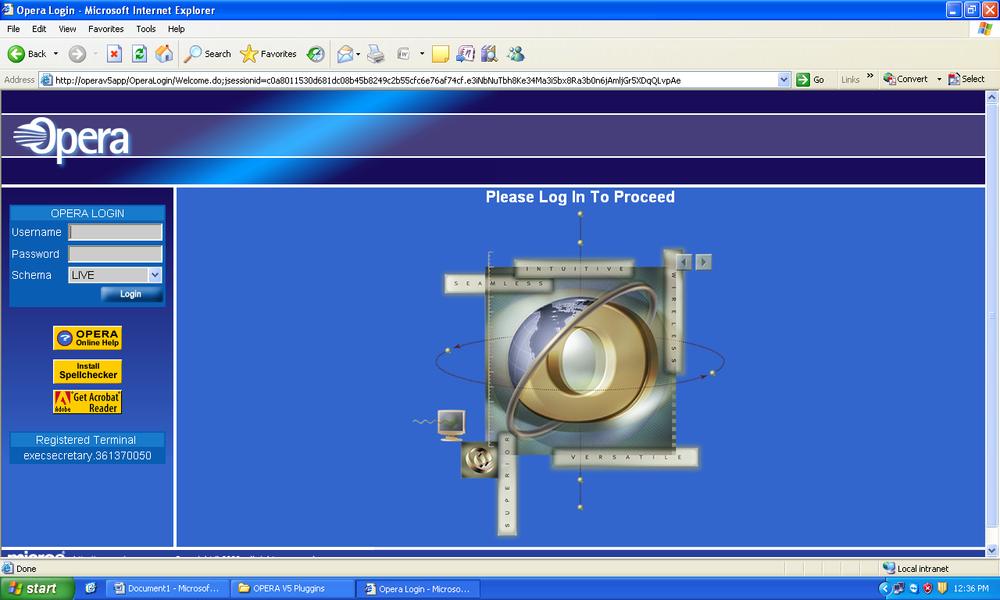Open the History icon beside Favorites
This screenshot has width=1000, height=600.
point(316,54)
